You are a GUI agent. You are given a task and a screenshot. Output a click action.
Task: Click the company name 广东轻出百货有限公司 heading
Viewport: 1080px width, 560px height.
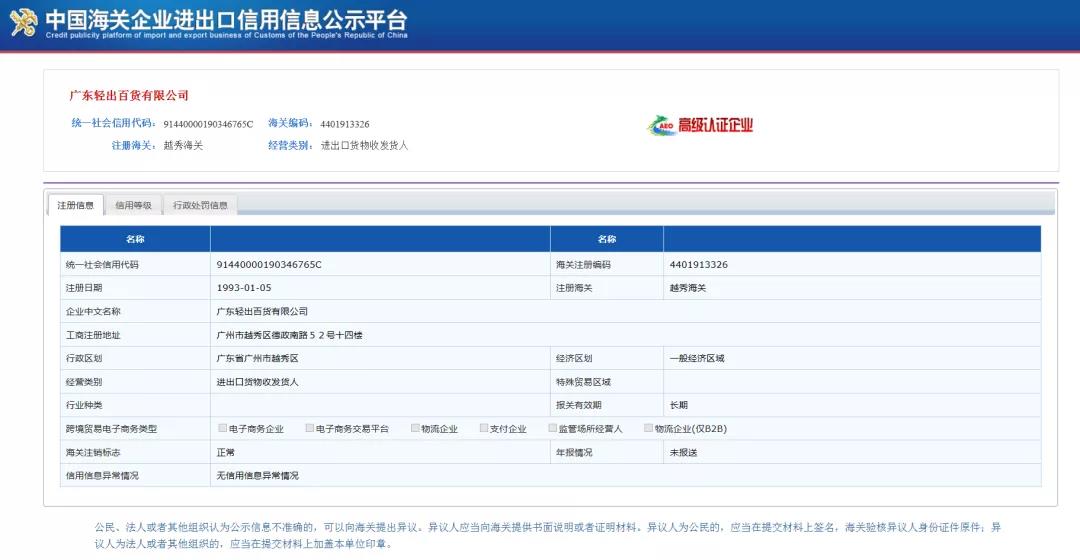(x=129, y=96)
